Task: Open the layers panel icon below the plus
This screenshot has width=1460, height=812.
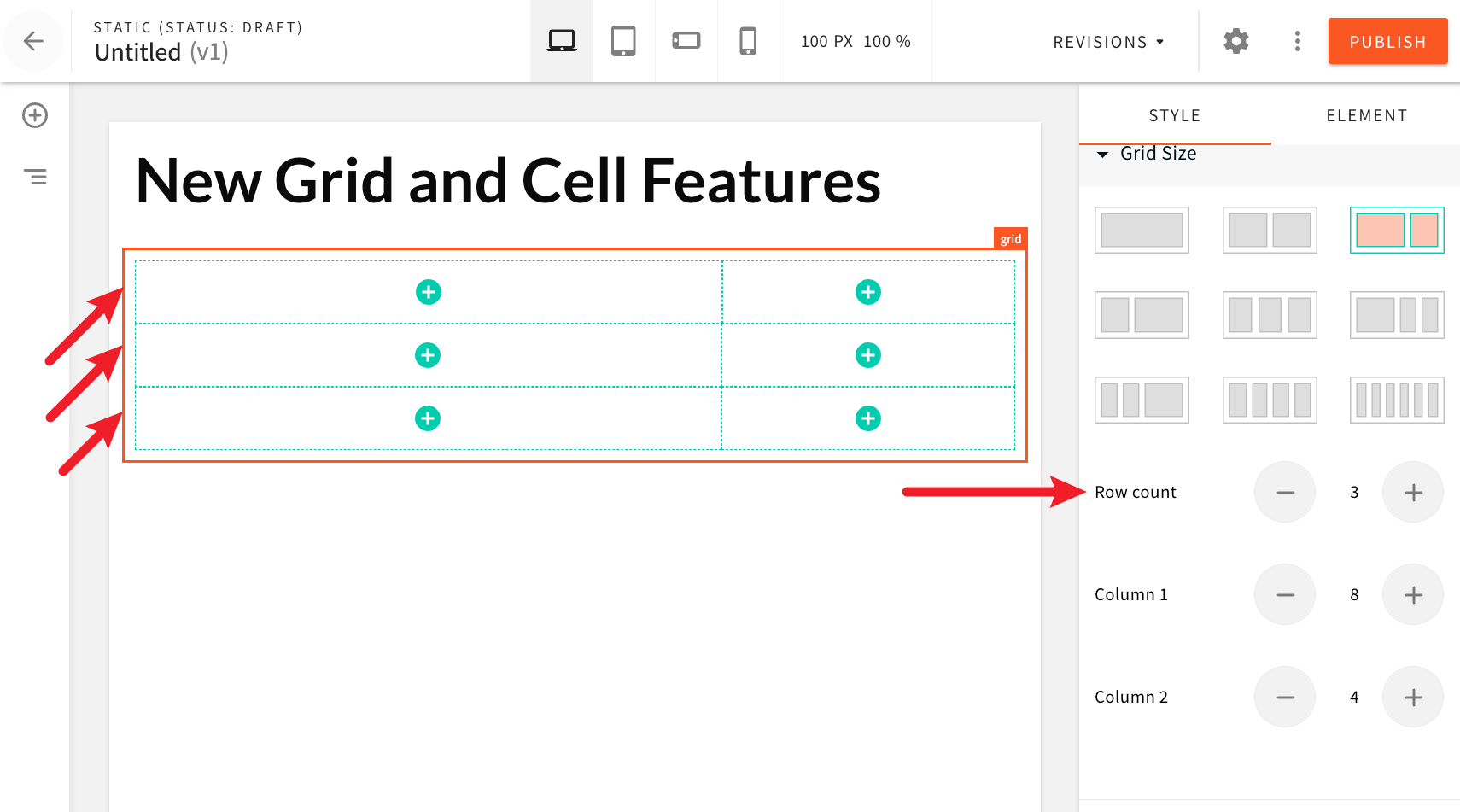Action: point(36,177)
